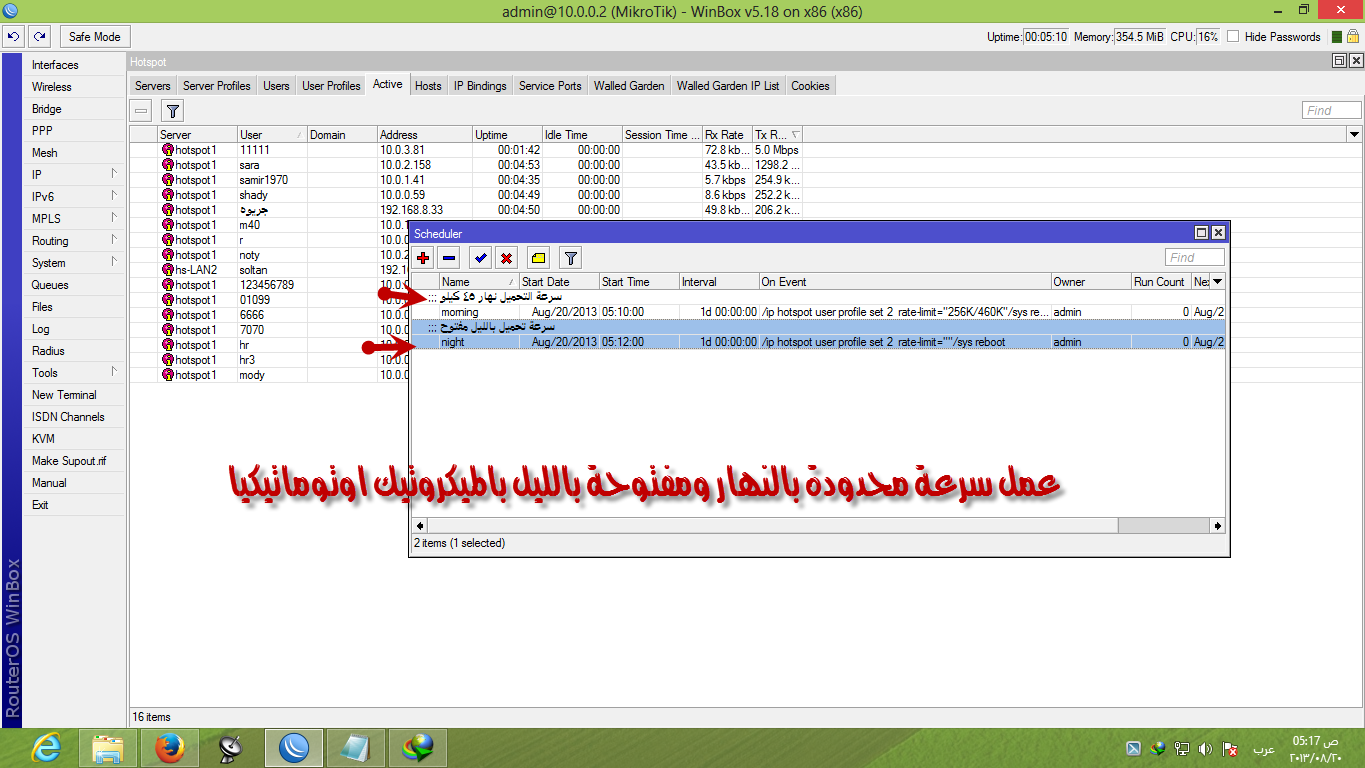Click the Filter funnel icon in Scheduler

pos(570,258)
